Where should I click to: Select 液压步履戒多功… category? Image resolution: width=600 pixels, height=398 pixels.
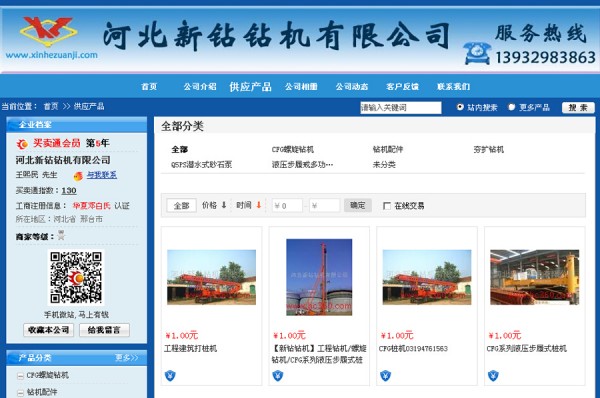[x=302, y=165]
